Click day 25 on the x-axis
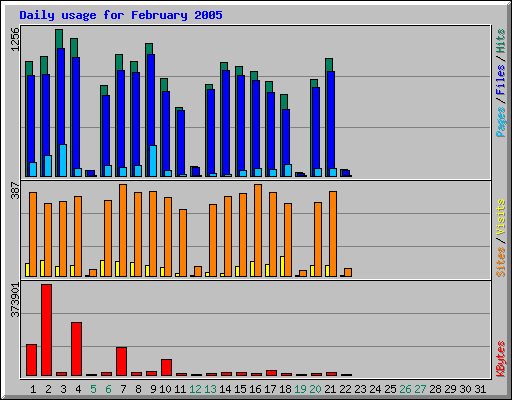The image size is (512, 400). click(390, 389)
